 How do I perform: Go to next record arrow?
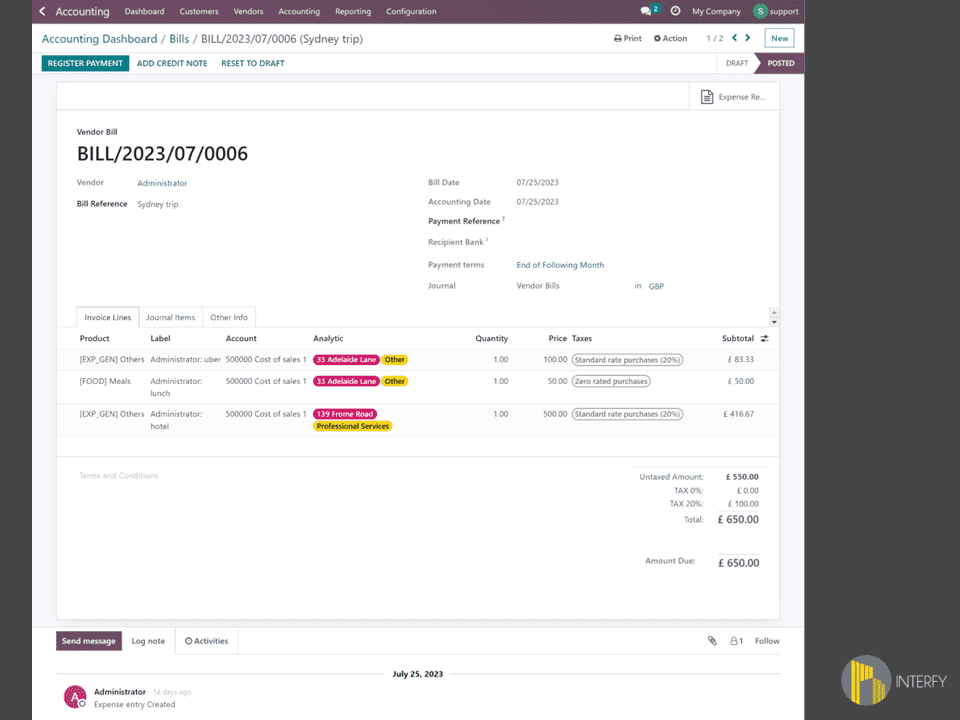click(748, 38)
